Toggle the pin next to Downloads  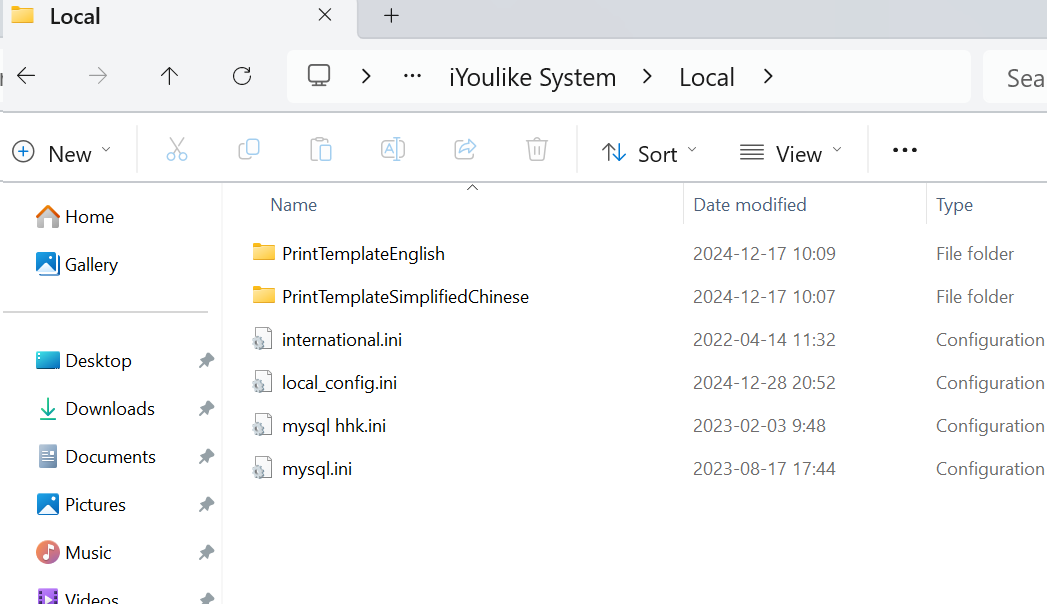206,409
